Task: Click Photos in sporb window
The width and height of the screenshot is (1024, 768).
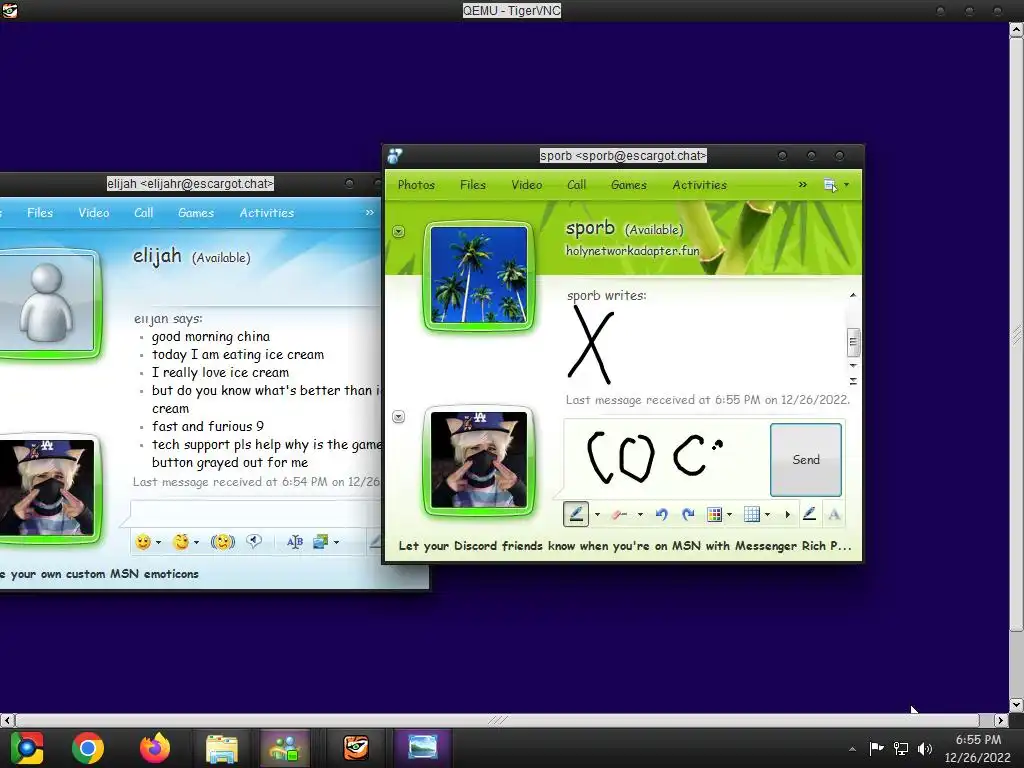Action: click(x=416, y=185)
